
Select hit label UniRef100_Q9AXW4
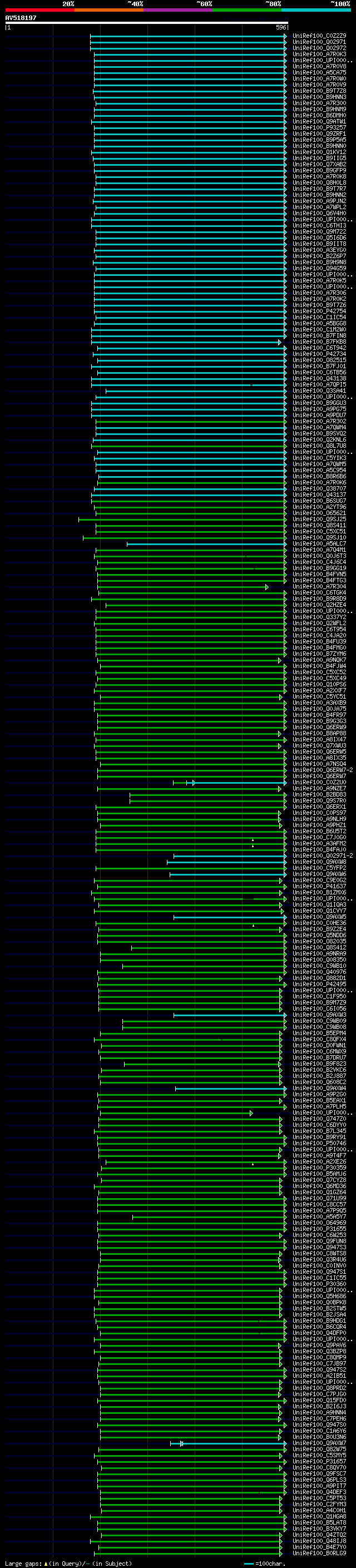(x=319, y=1089)
